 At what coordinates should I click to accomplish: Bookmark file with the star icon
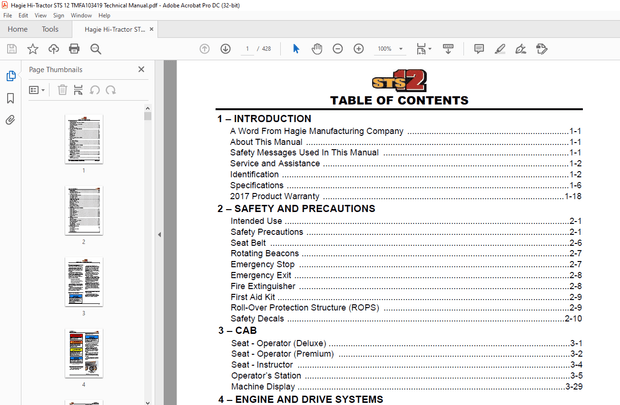click(32, 49)
